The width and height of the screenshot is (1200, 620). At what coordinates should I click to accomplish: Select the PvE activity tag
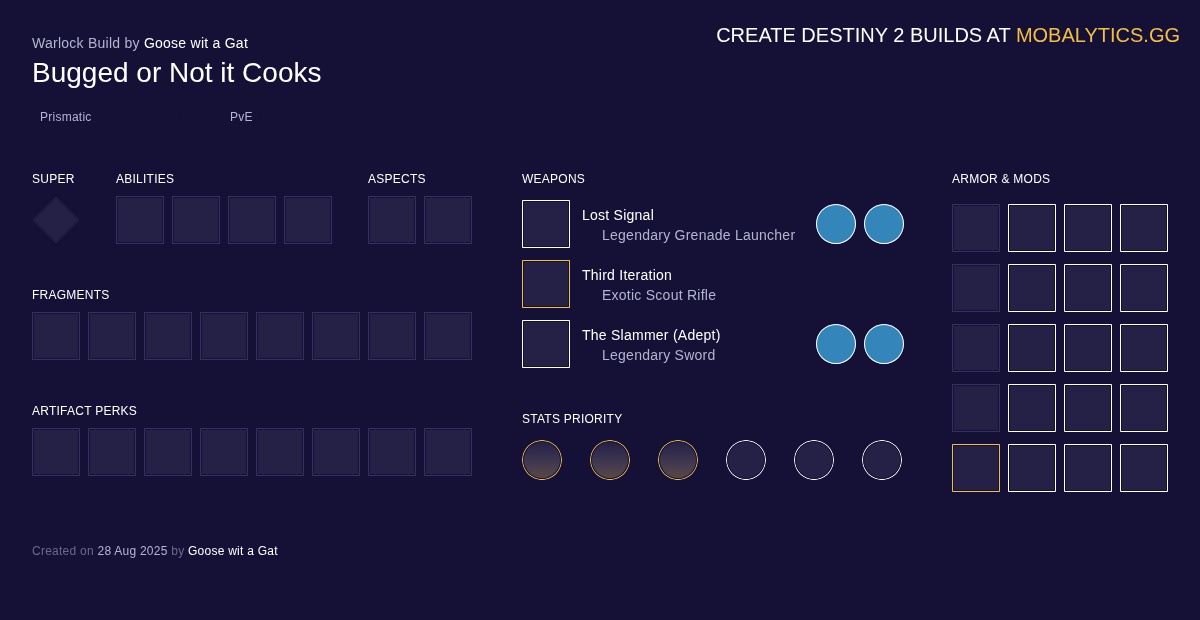coord(241,117)
